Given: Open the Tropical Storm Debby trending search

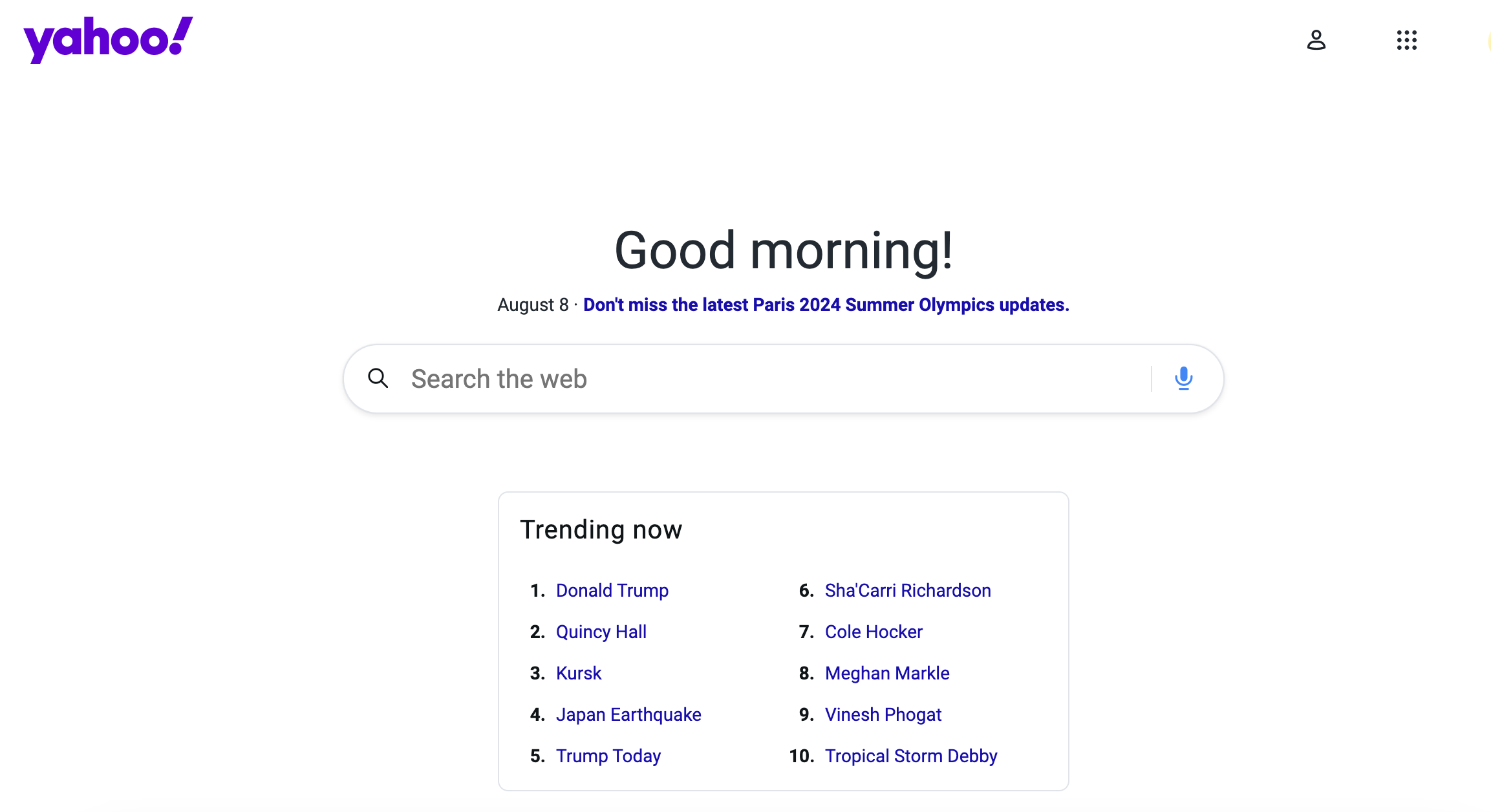Looking at the screenshot, I should pos(910,756).
